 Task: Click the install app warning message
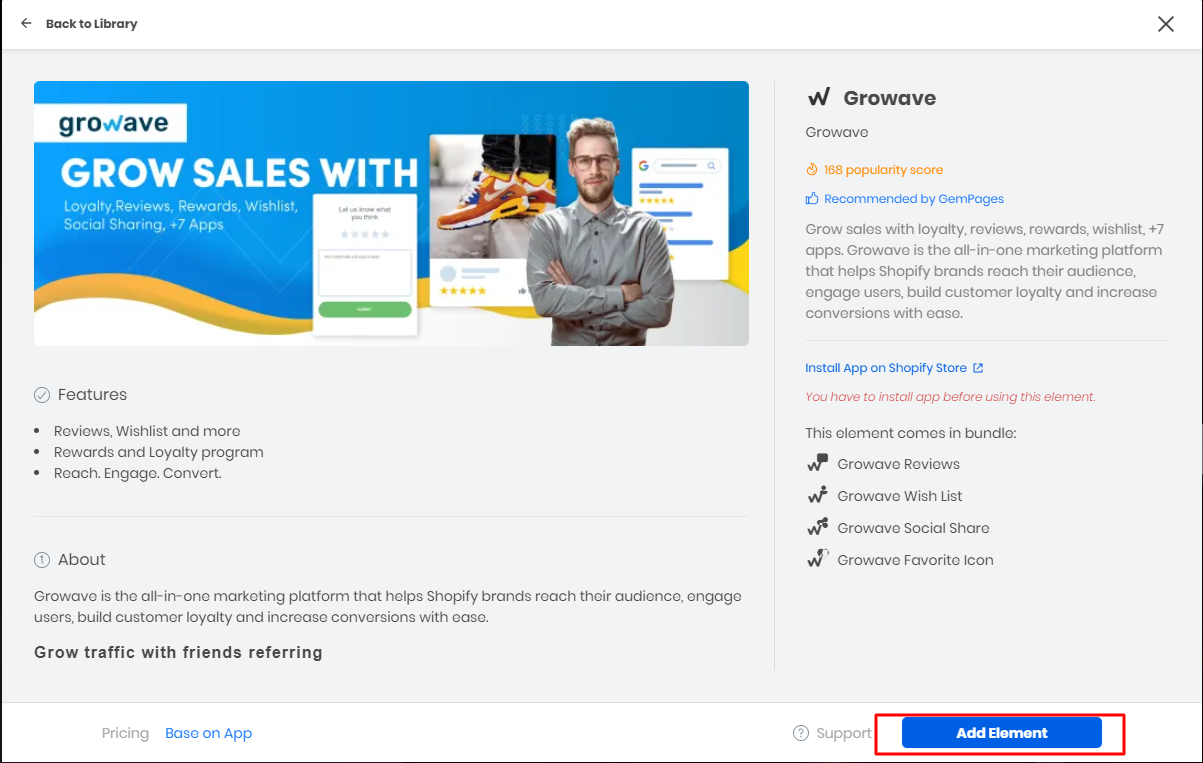(950, 397)
